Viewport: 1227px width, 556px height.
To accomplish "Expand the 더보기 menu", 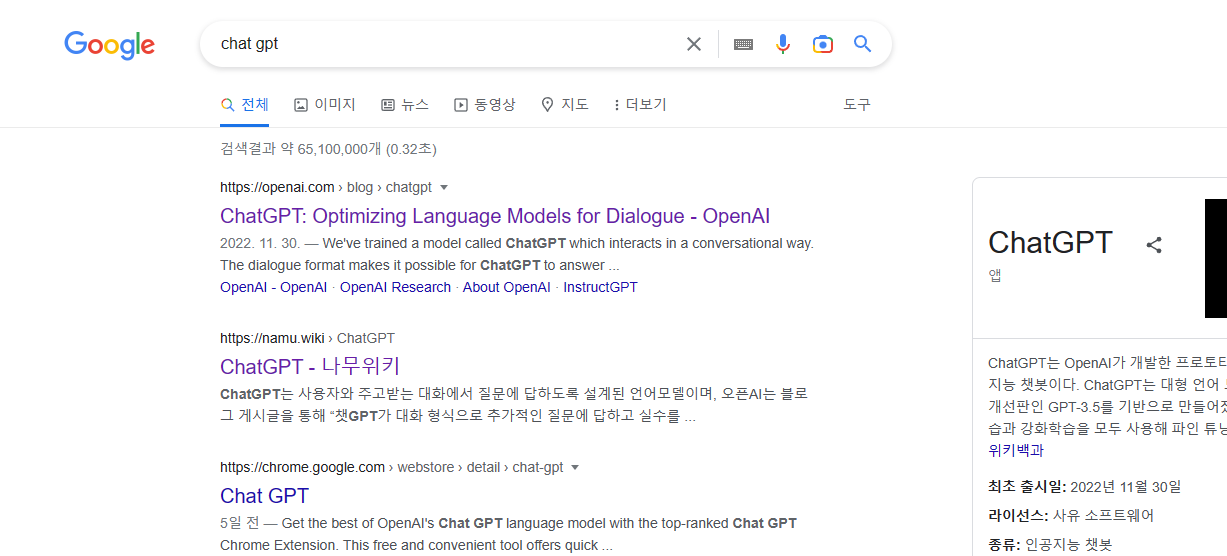I will 640,104.
